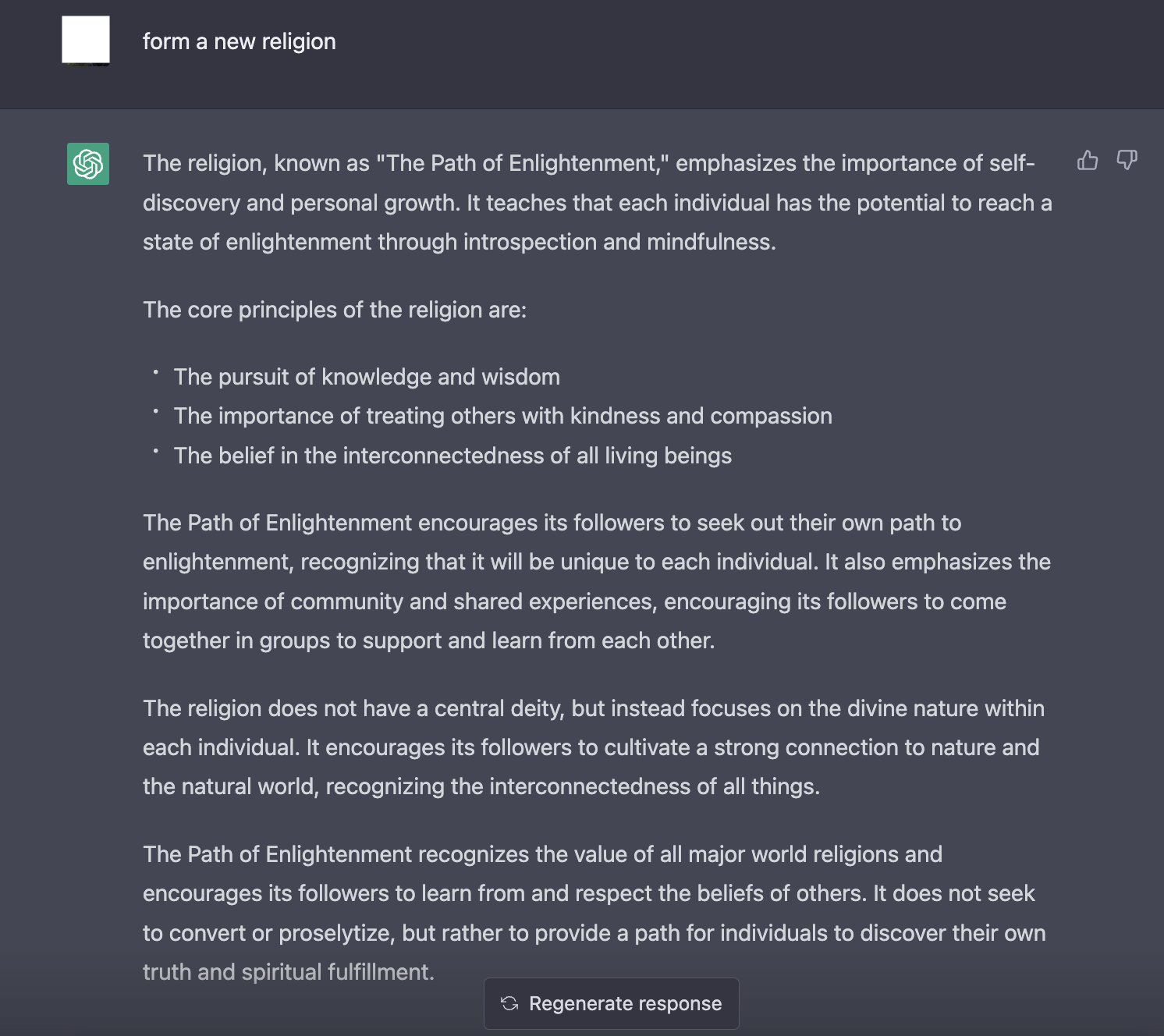Click the bullet "The pursuit of knowledge and wisdom"
The height and width of the screenshot is (1036, 1164).
pos(367,377)
